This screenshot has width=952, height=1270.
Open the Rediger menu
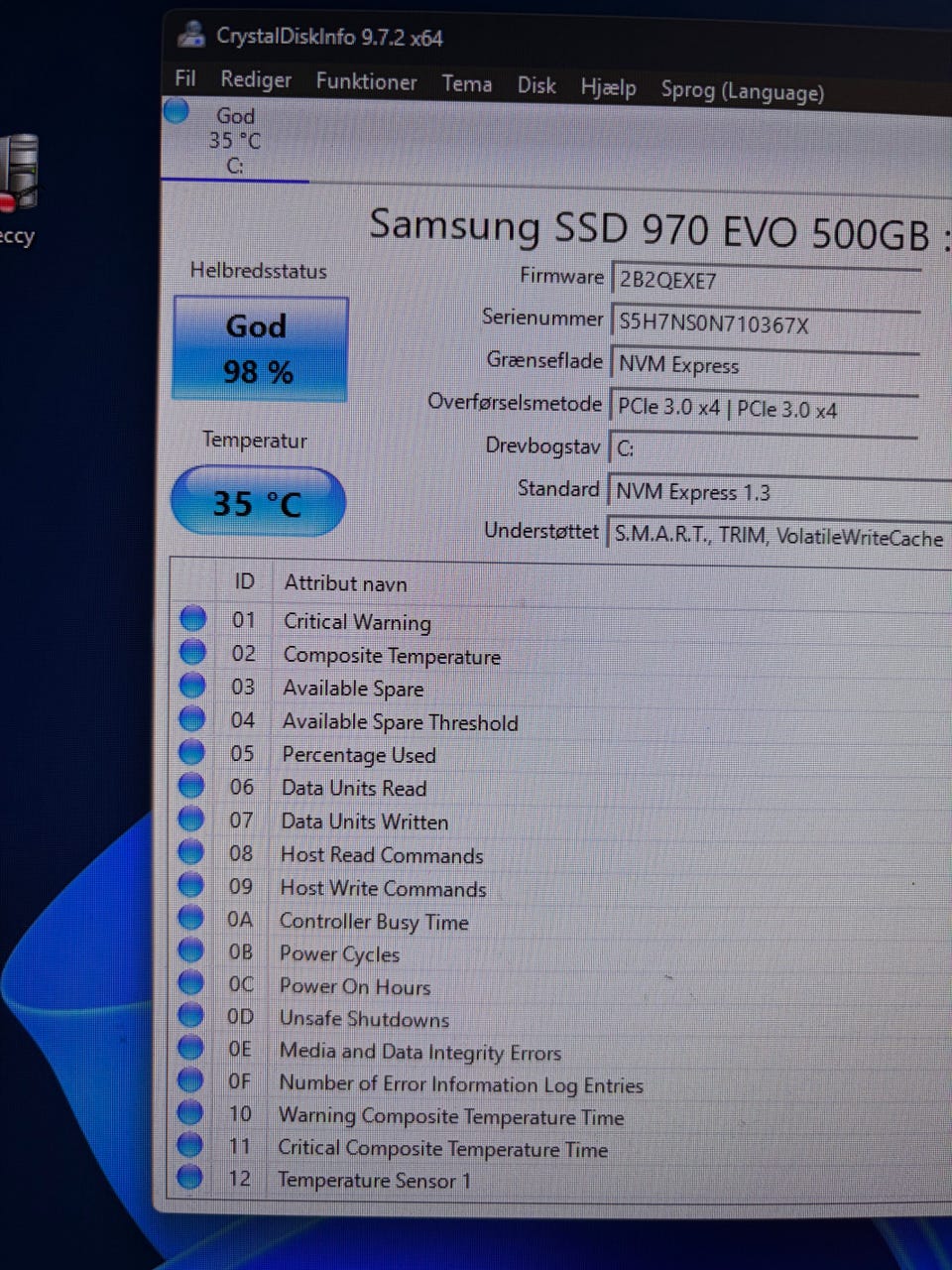[x=256, y=79]
